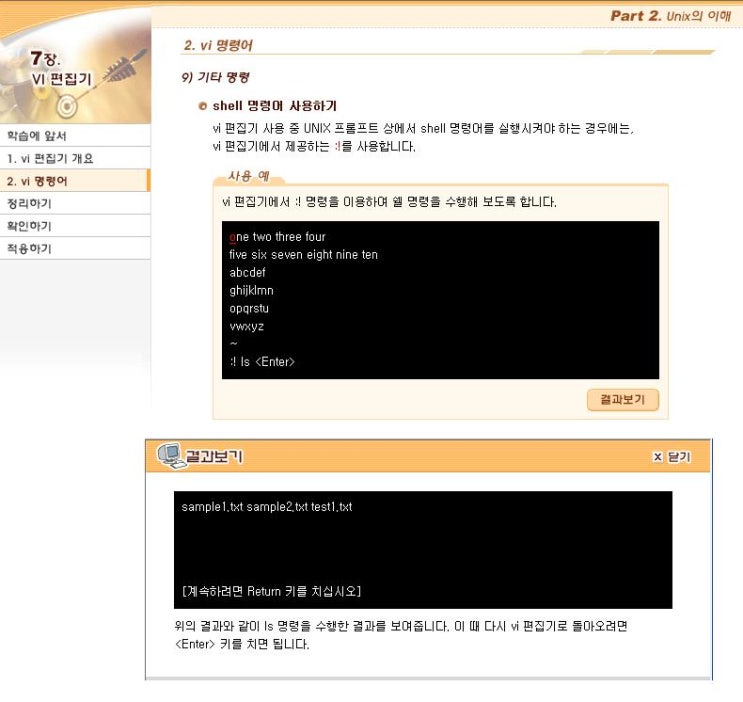Select 2. vi 명령어 in sidebar

[38, 181]
